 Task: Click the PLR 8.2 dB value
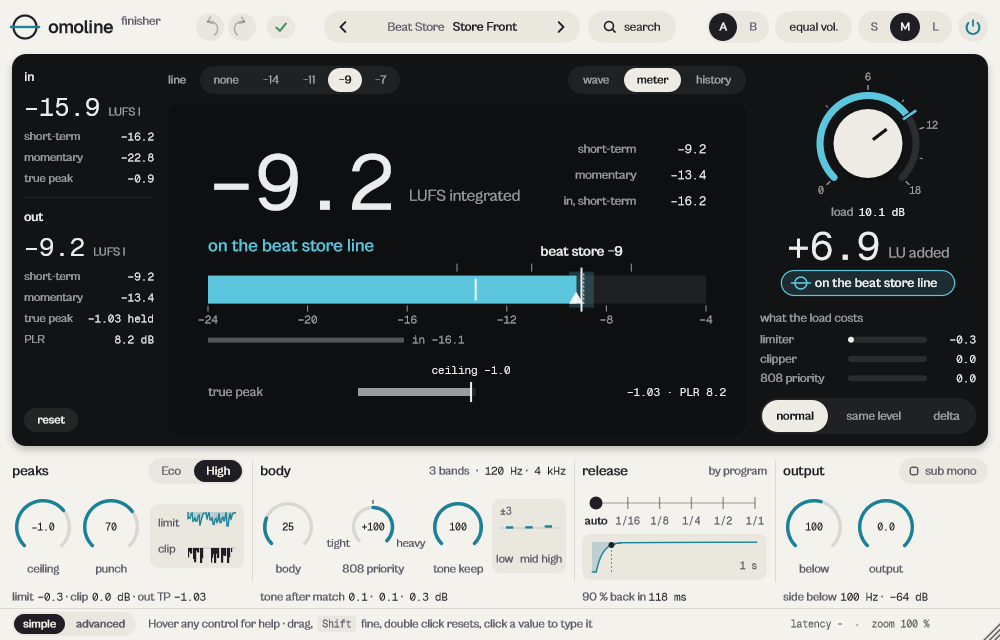(134, 340)
